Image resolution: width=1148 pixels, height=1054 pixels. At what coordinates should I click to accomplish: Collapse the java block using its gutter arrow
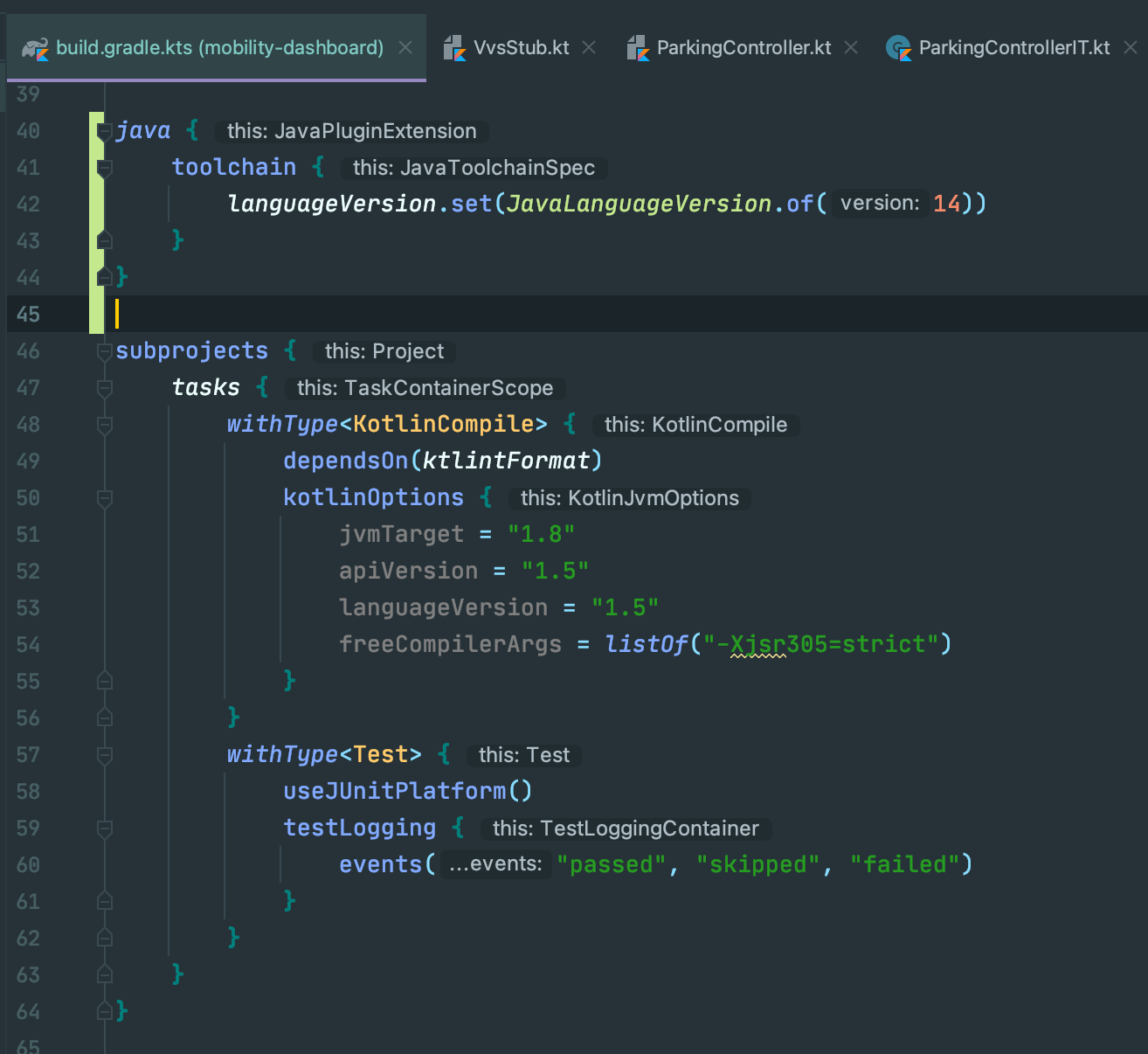(x=104, y=129)
